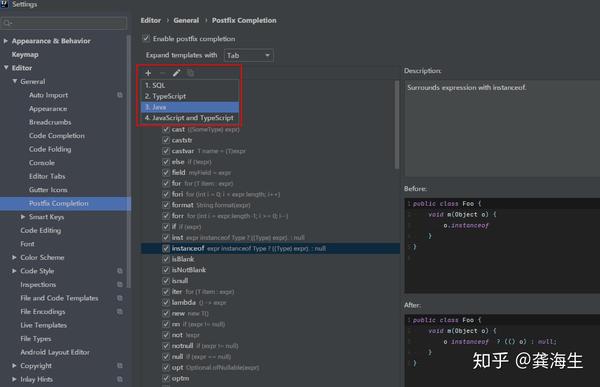Viewport: 600px width, 387px height.
Task: Select the isnull template row
Action: (271, 281)
